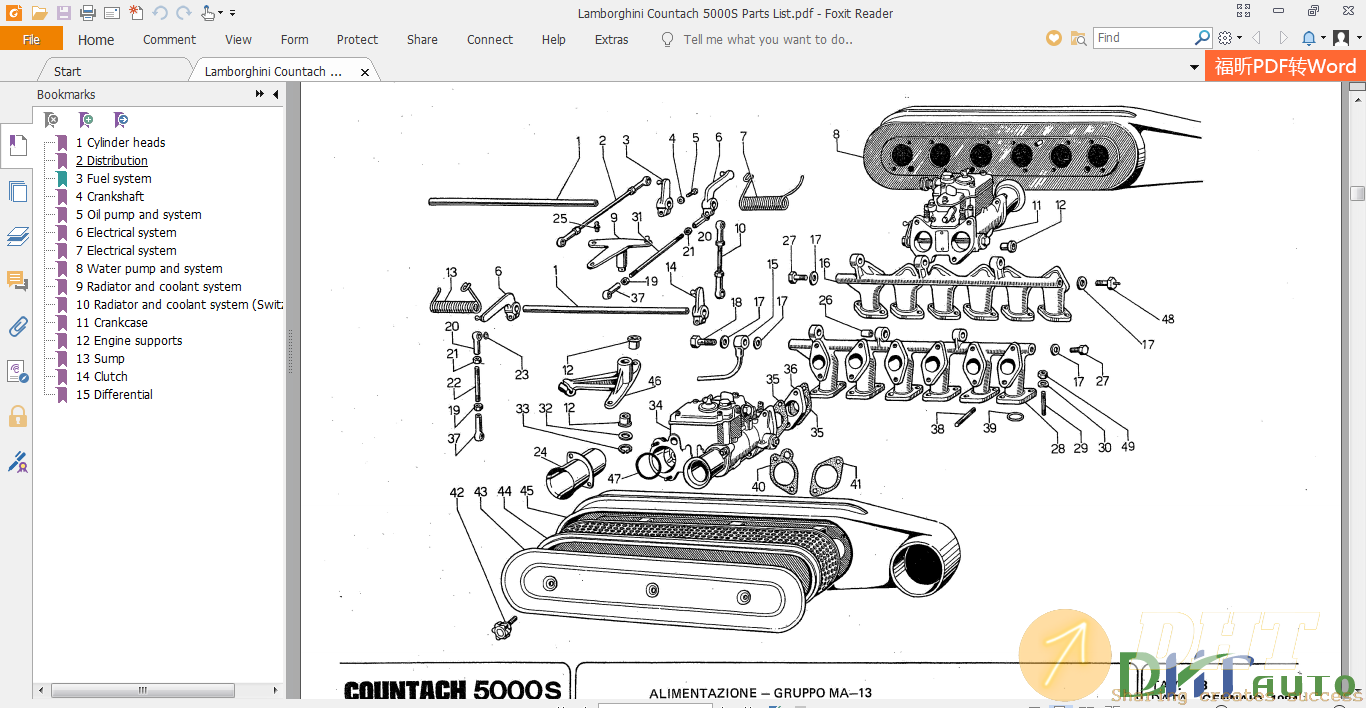Select bookmark 14 Clutch
The image size is (1366, 708).
(102, 377)
